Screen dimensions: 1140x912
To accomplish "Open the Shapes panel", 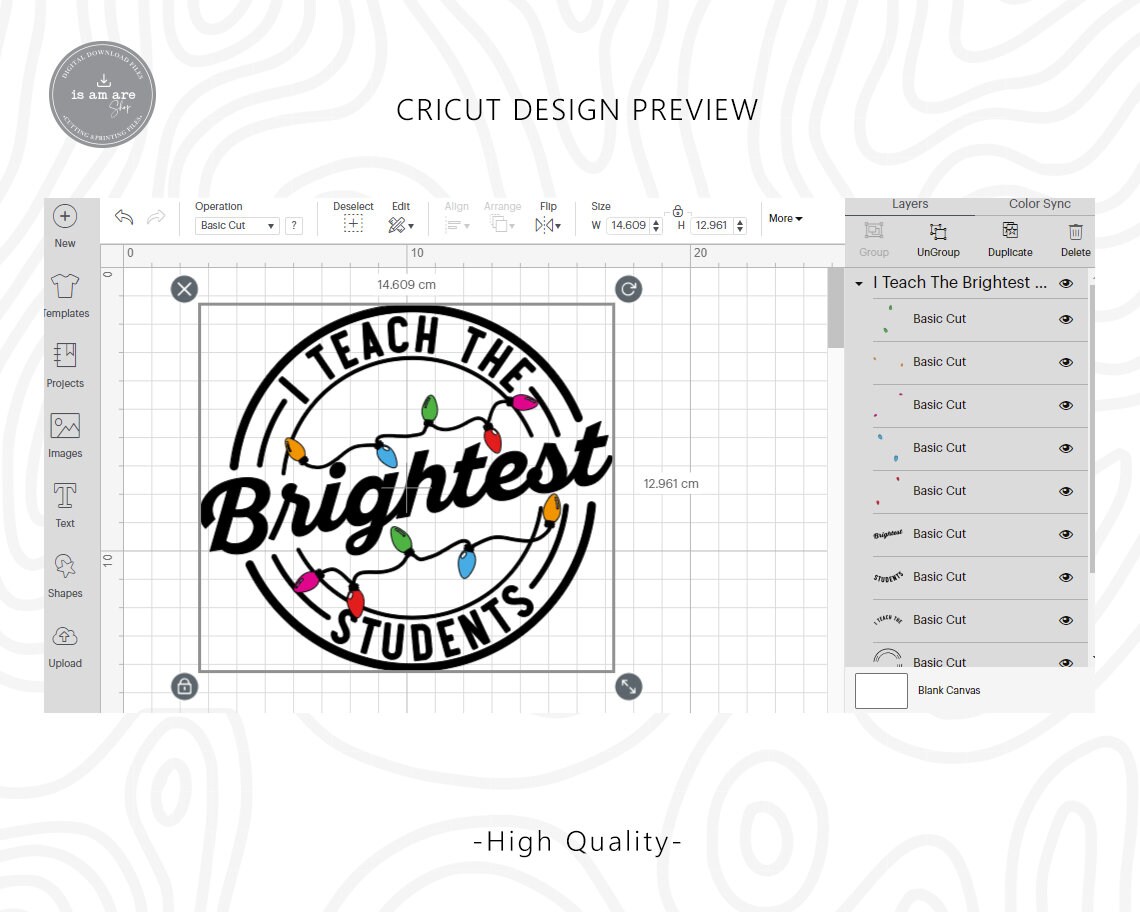I will pyautogui.click(x=65, y=573).
